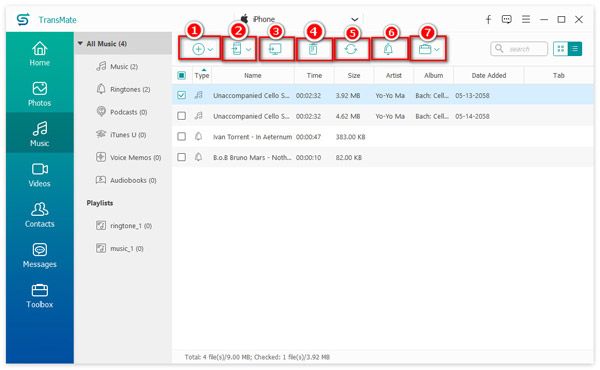This screenshot has height=370, width=600.
Task: Open Photos in sidebar
Action: (39, 94)
